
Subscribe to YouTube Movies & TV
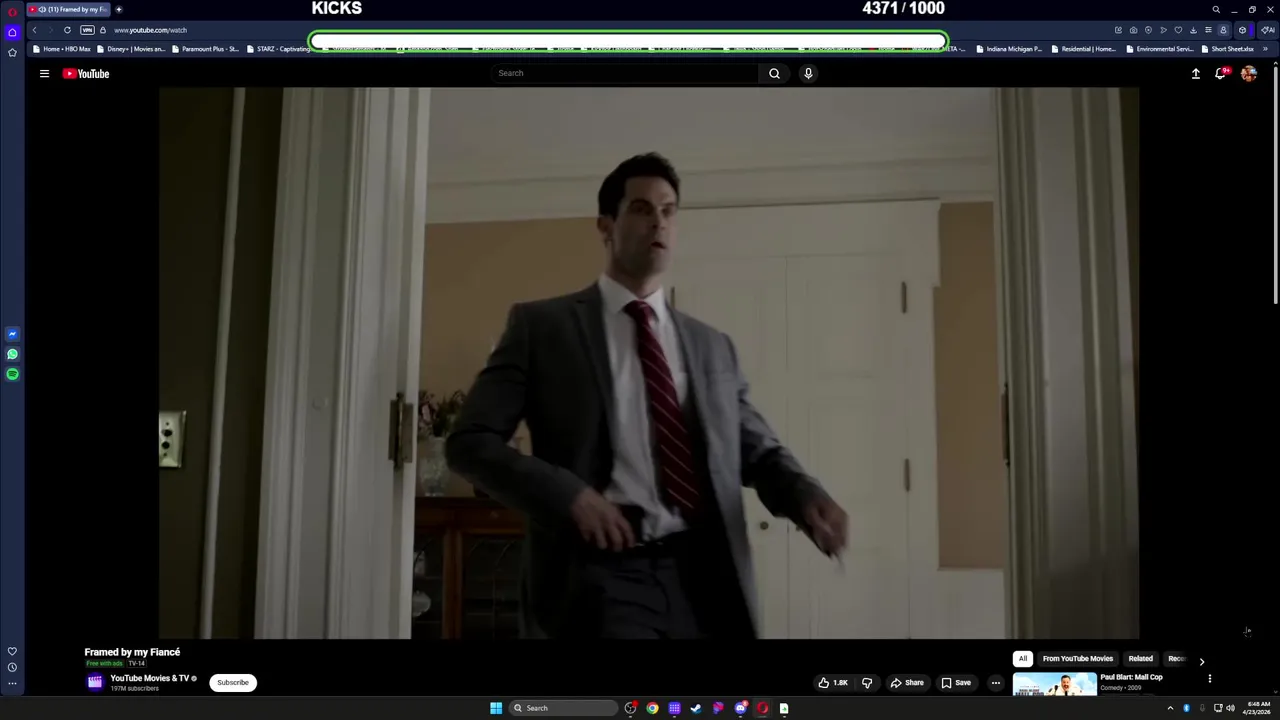coord(233,683)
